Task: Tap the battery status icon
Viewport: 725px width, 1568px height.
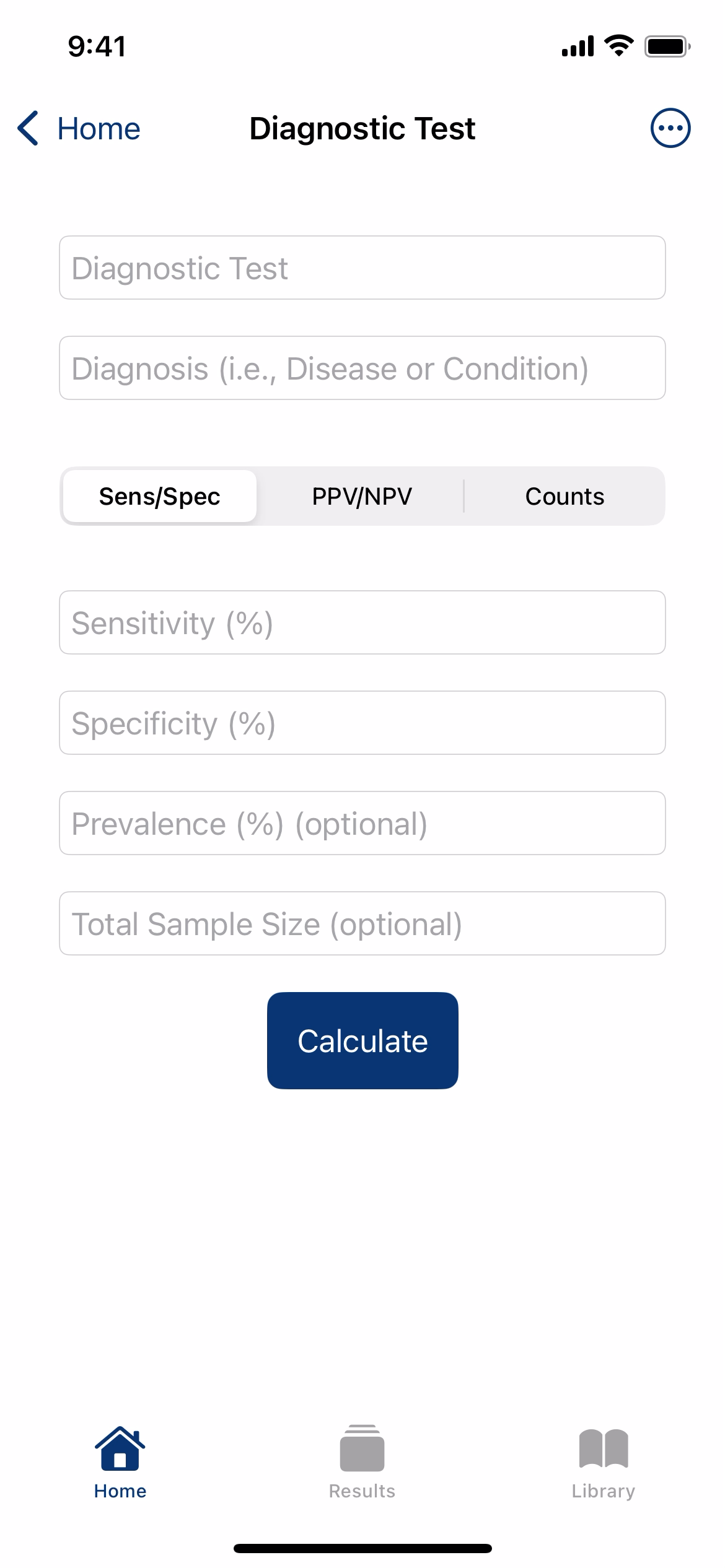Action: pos(667,46)
